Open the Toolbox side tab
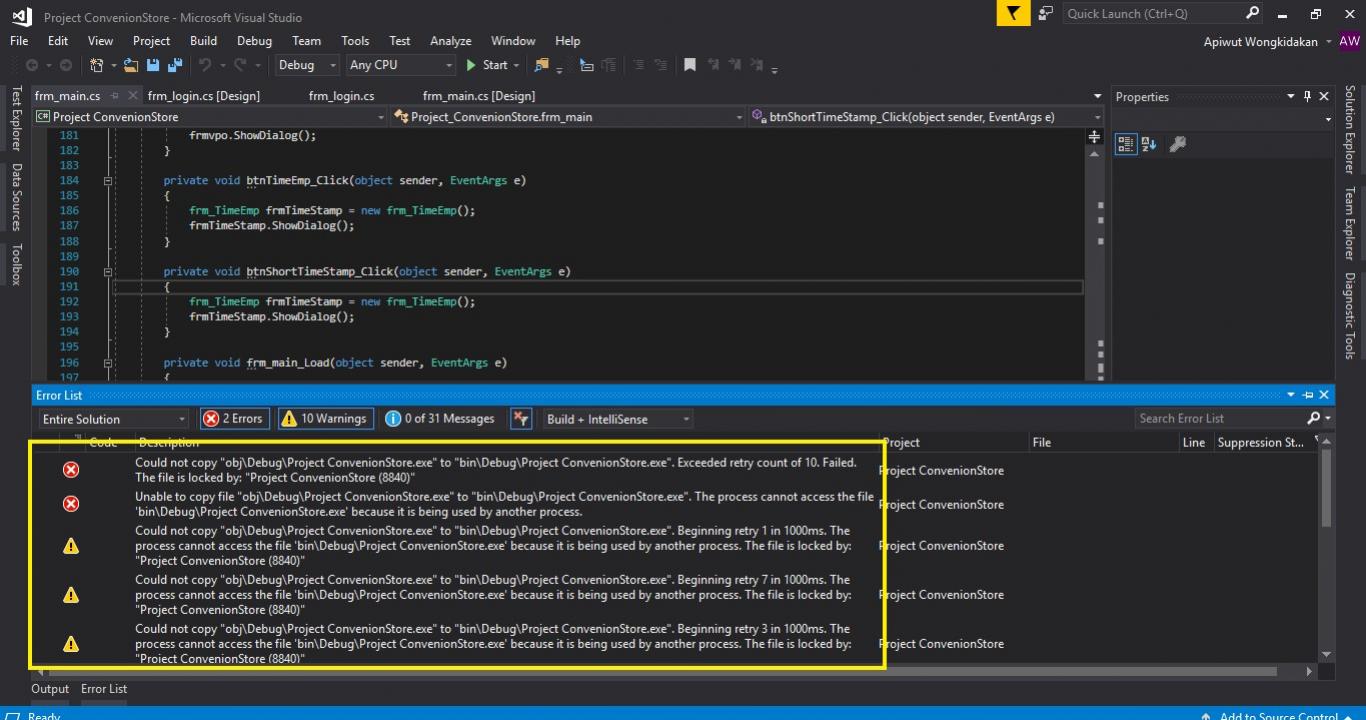The width and height of the screenshot is (1366, 720). 16,264
